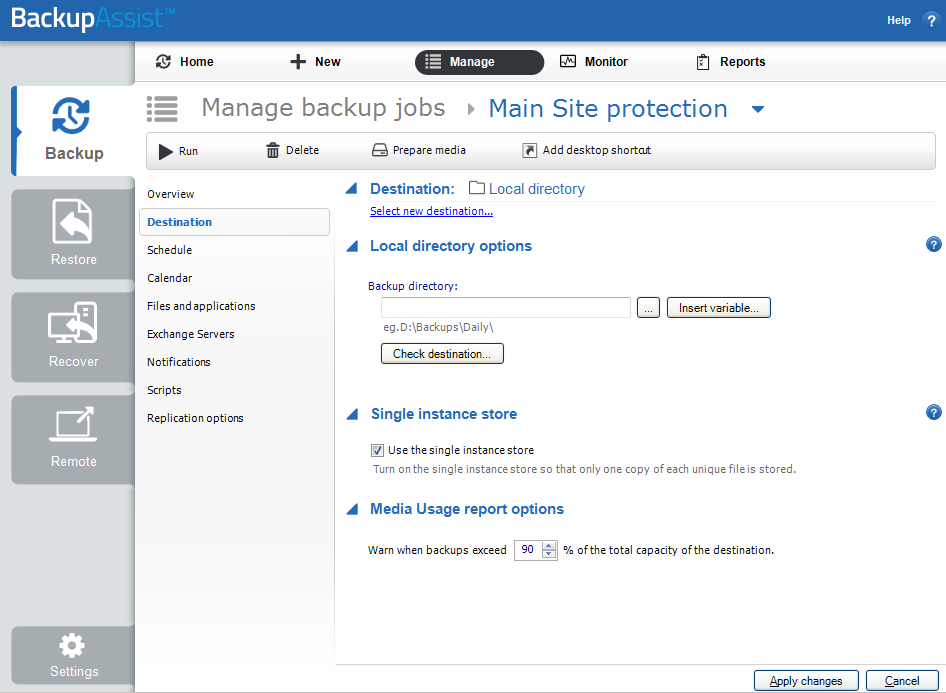
Task: Click the Delete trash can icon
Action: (273, 150)
